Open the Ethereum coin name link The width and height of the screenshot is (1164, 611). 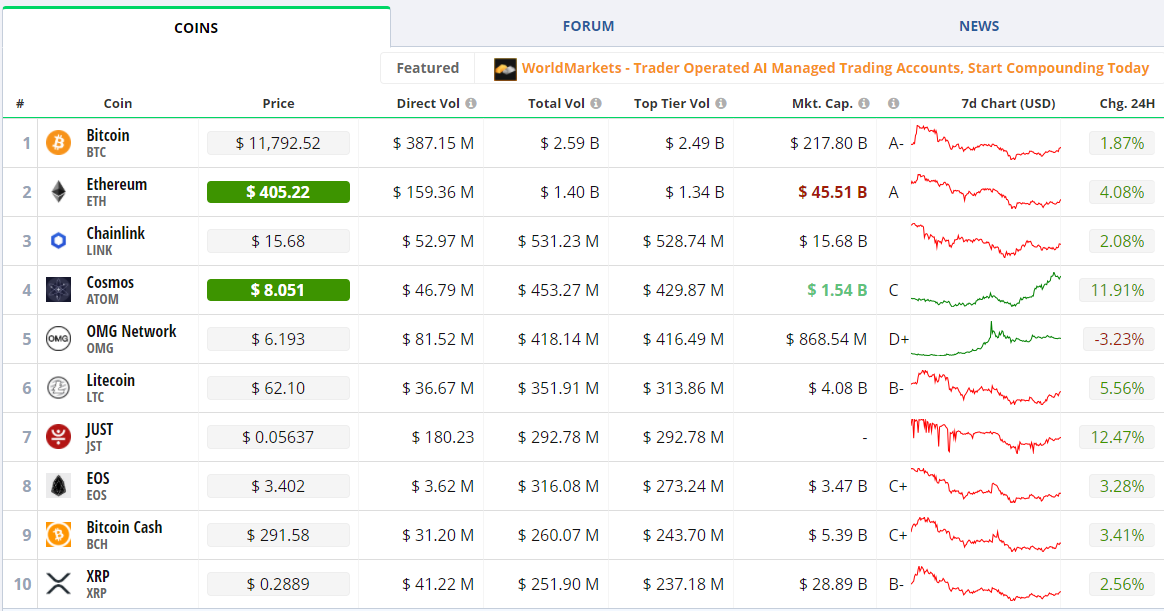coord(117,184)
